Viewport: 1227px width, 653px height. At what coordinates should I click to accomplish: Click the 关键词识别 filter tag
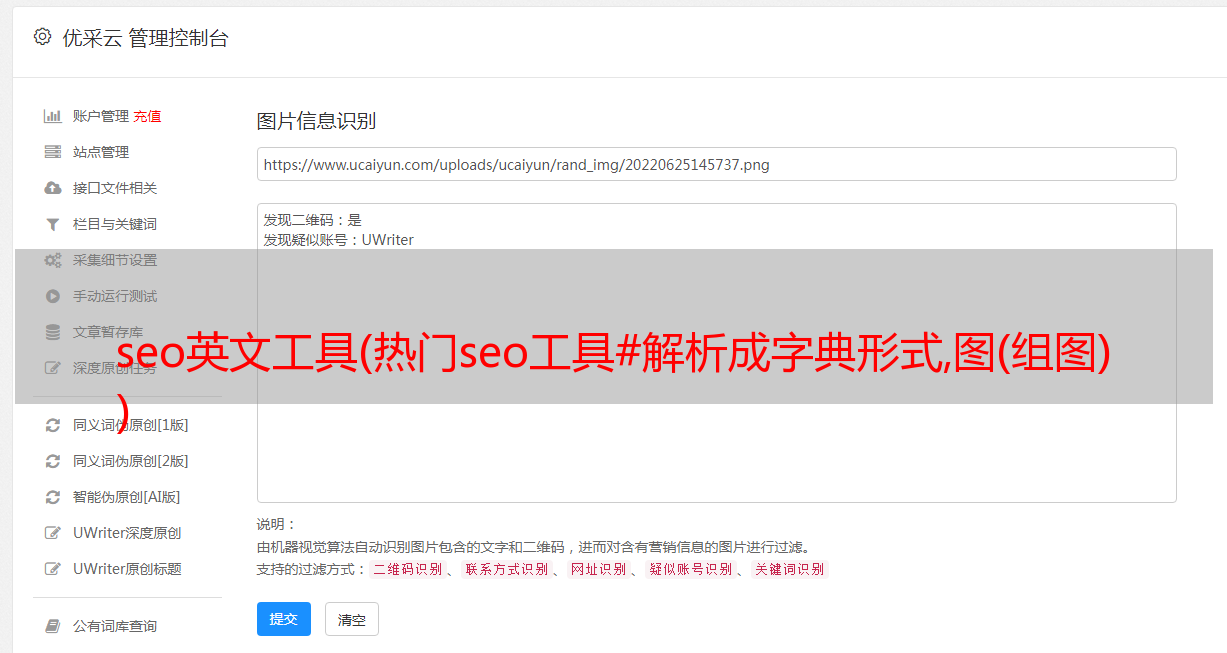point(789,569)
